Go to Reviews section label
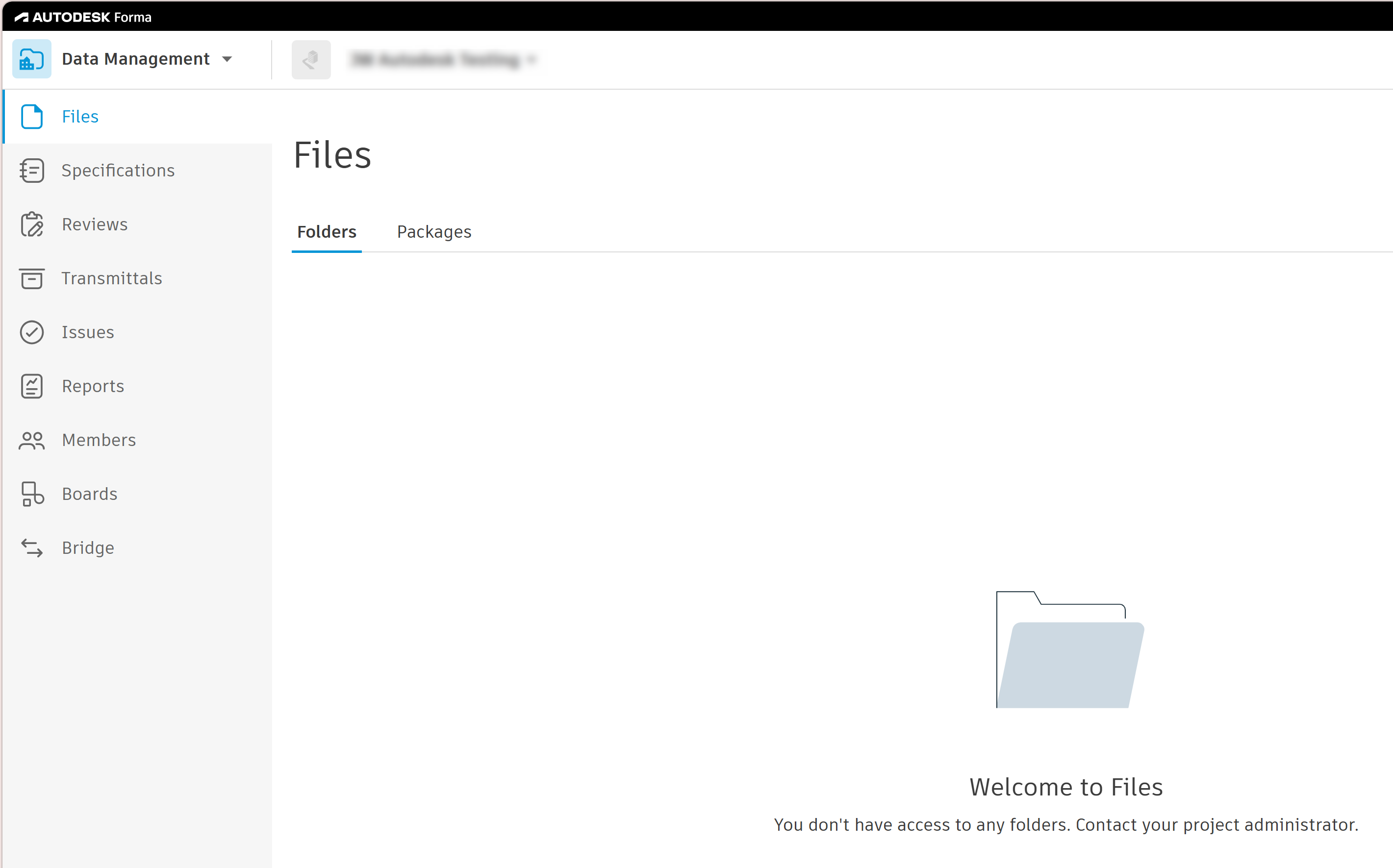Screen dimensions: 1393x868 (95, 224)
